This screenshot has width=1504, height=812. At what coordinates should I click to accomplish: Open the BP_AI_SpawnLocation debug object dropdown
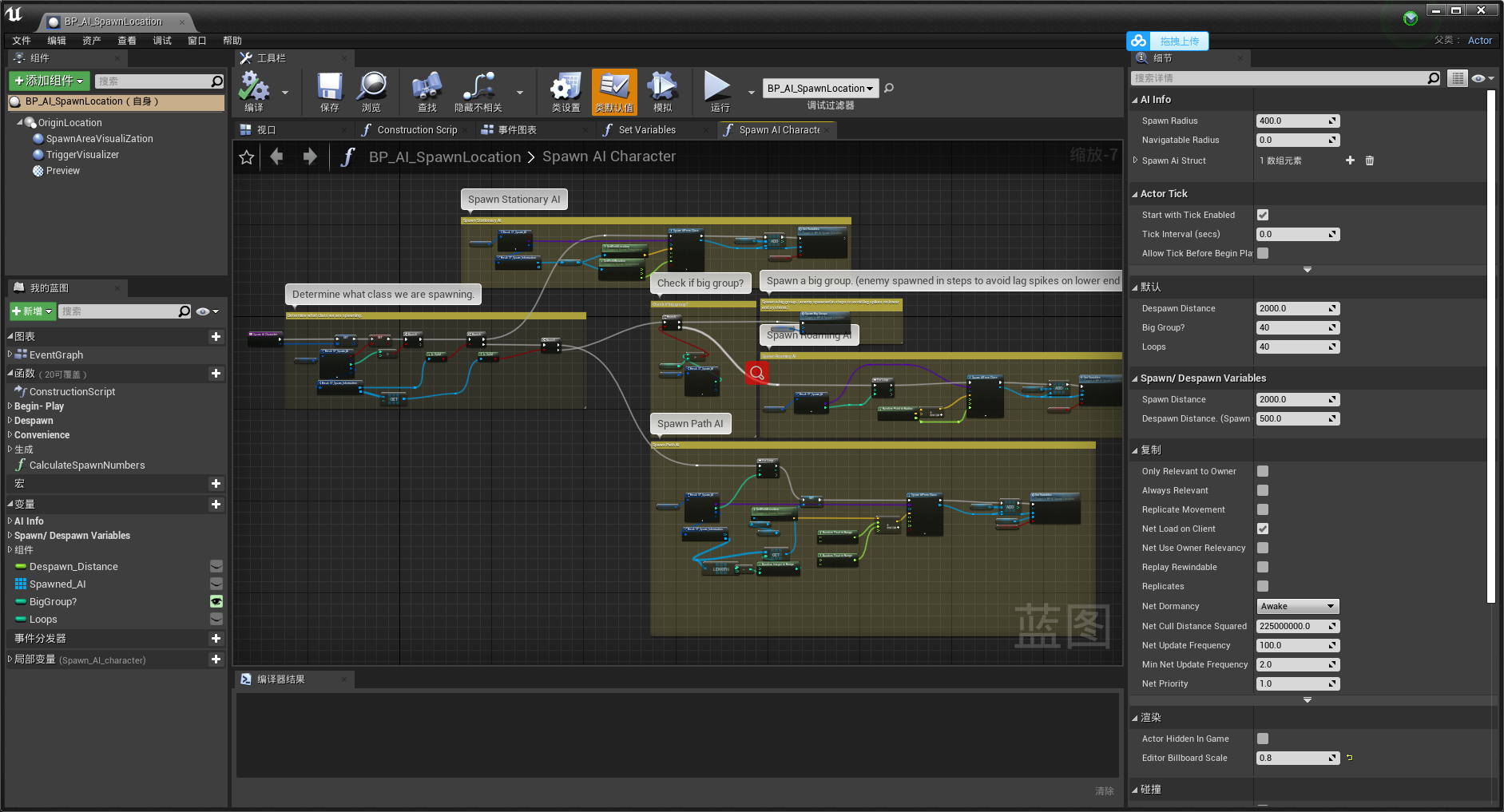click(820, 89)
